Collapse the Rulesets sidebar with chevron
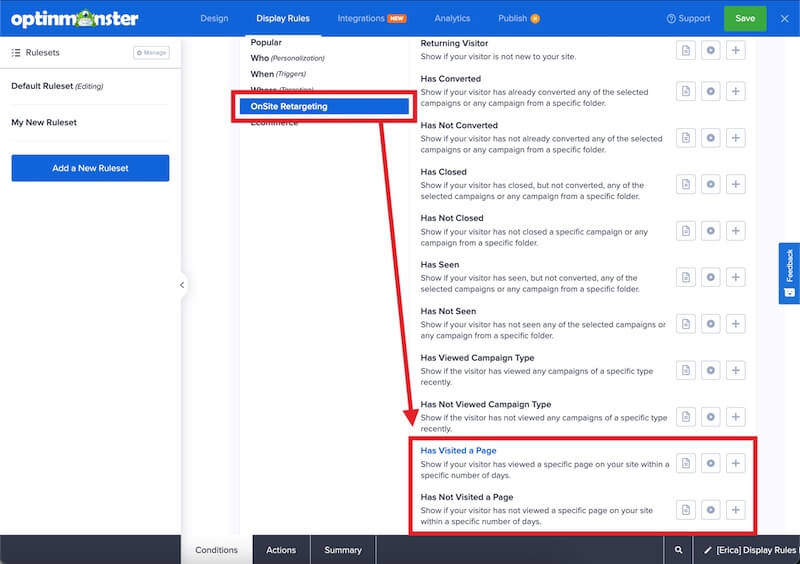 click(182, 285)
